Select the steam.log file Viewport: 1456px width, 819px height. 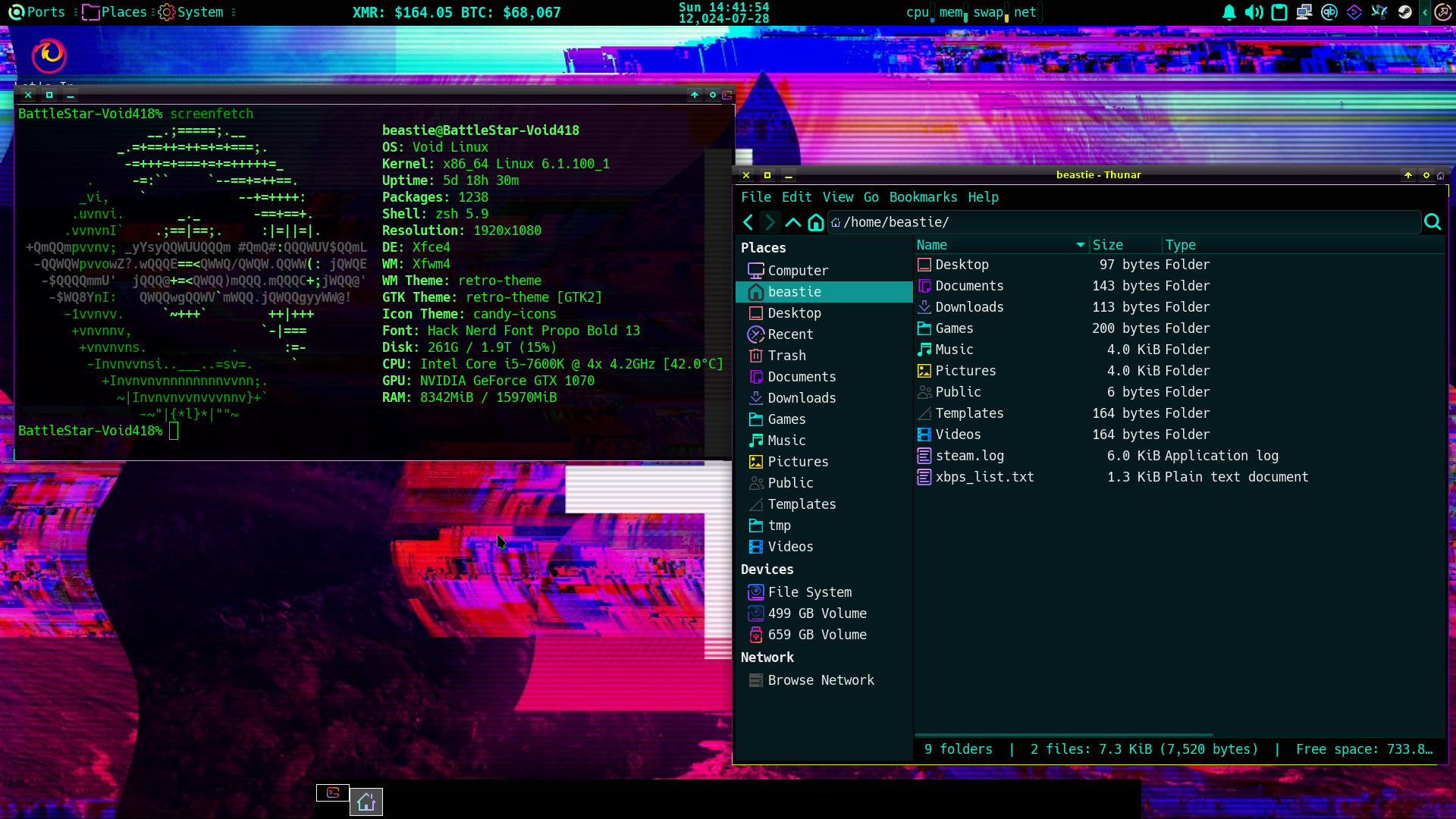pyautogui.click(x=1179, y=456)
